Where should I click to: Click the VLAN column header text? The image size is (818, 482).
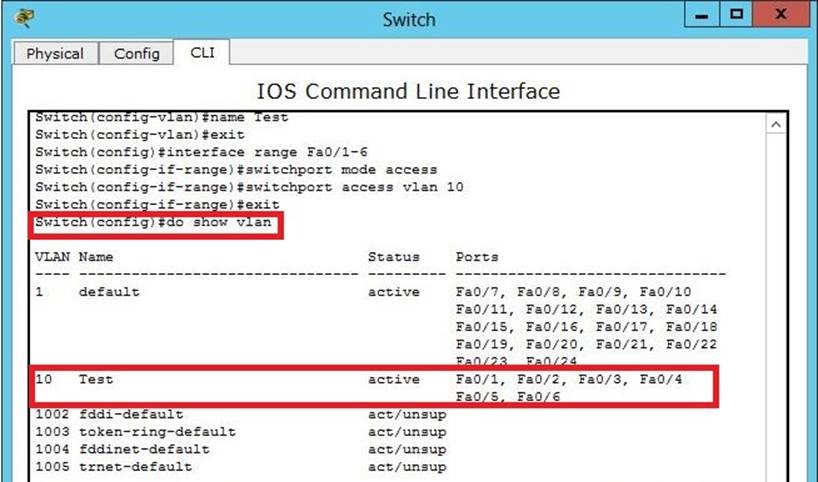(x=52, y=257)
